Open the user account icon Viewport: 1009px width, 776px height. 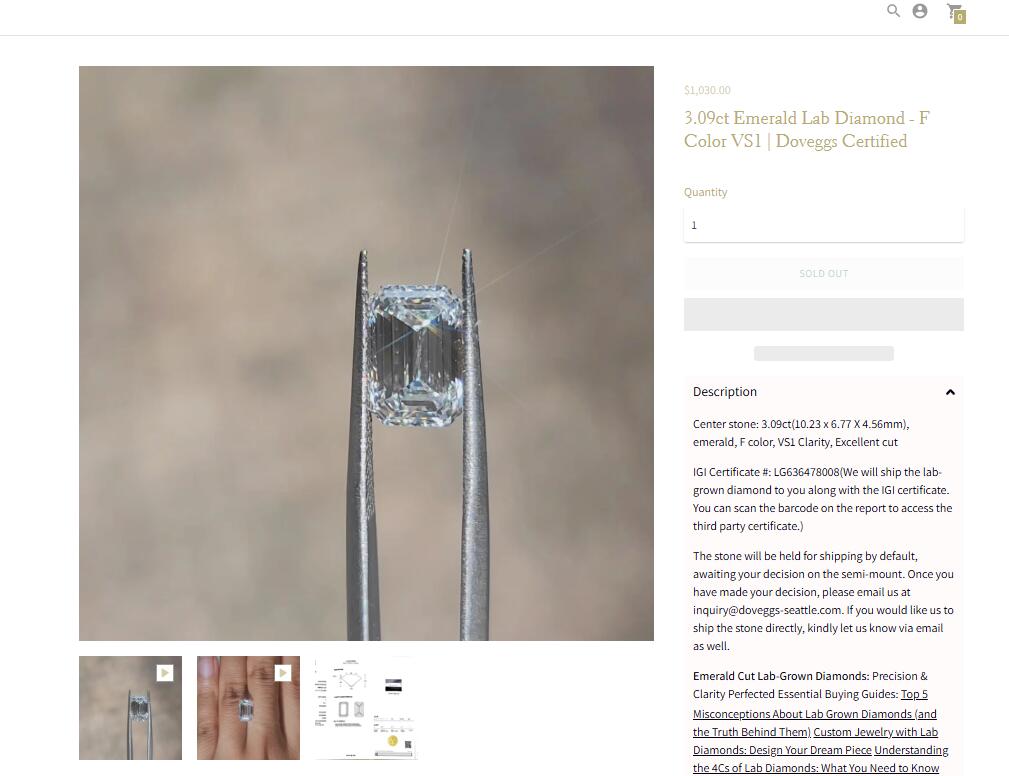tap(920, 11)
